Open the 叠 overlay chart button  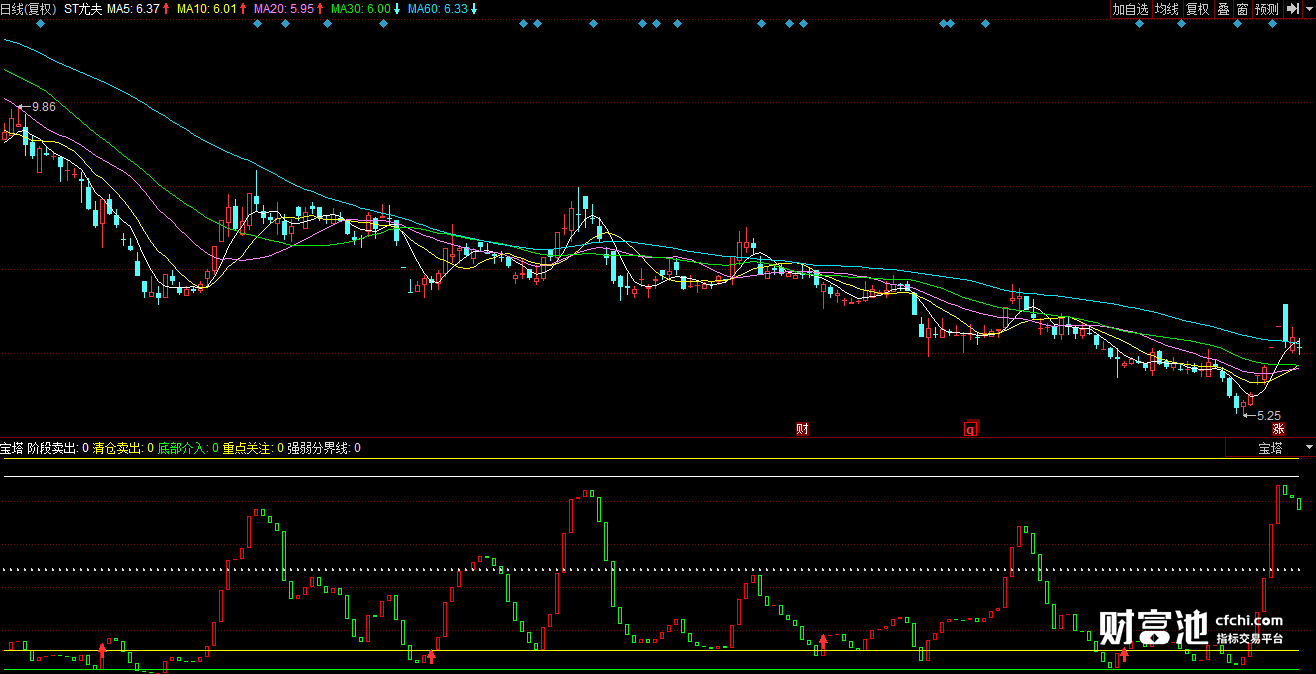click(x=1223, y=9)
